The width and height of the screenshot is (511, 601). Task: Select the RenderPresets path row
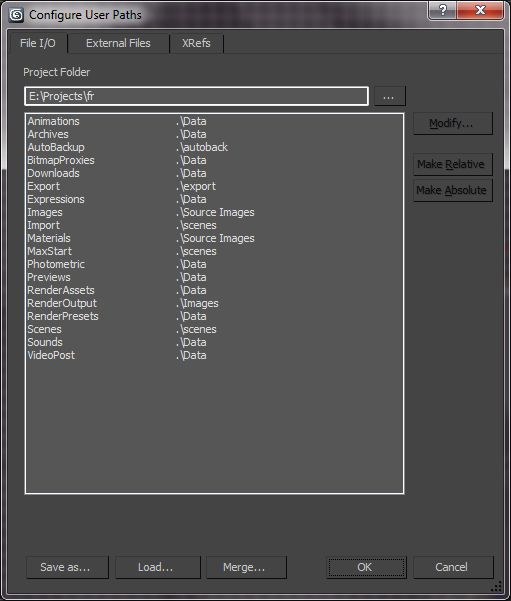coord(214,317)
